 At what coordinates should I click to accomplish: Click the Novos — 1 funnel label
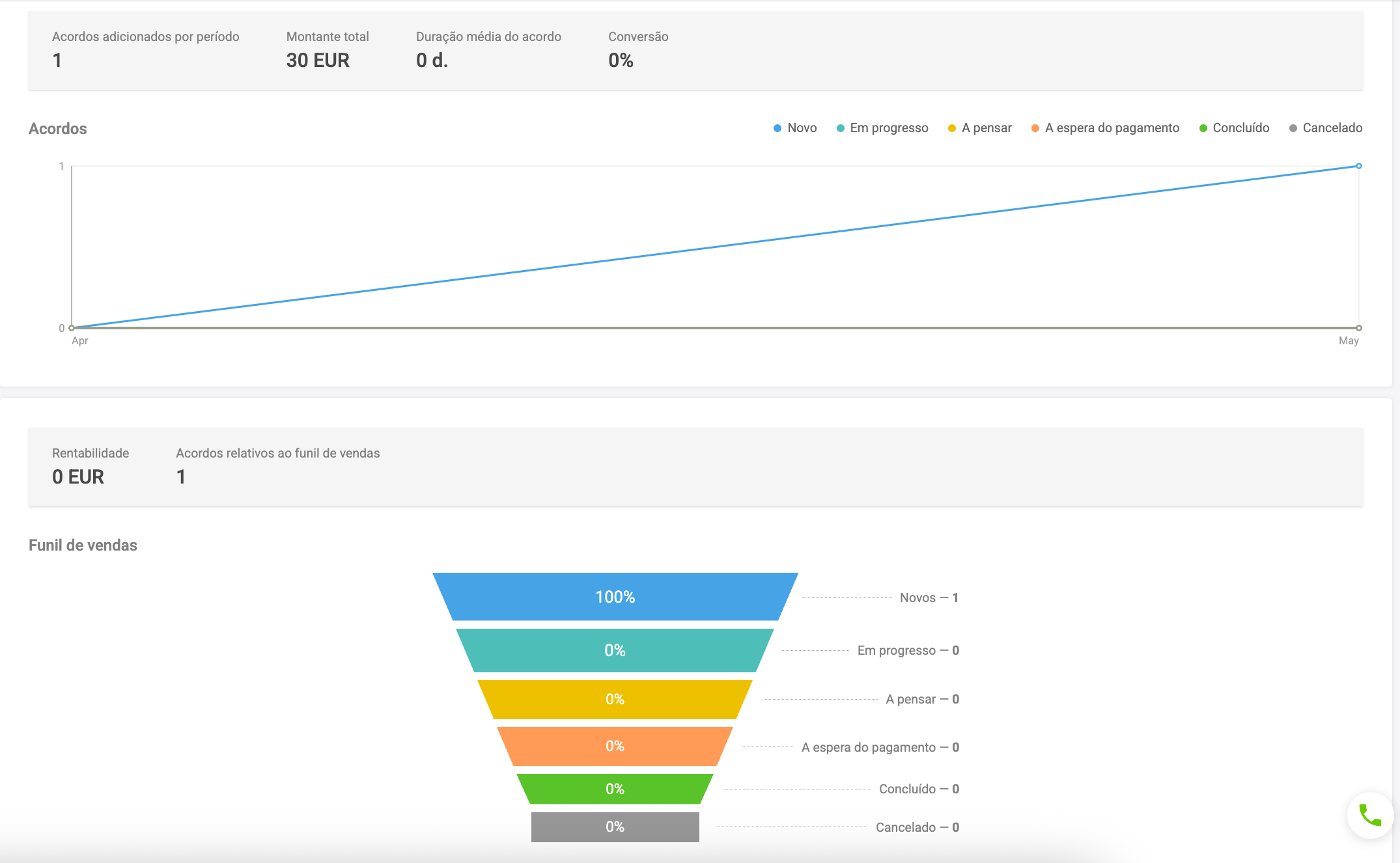pyautogui.click(x=929, y=597)
